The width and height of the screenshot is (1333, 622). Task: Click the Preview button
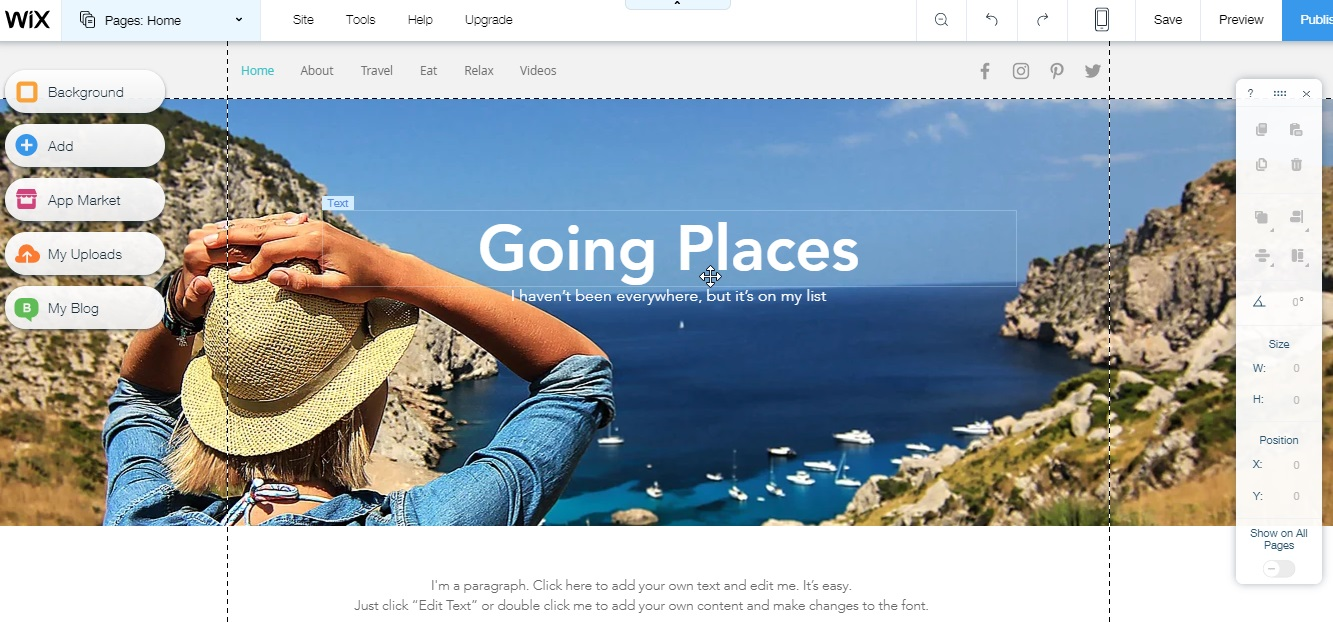(1241, 20)
